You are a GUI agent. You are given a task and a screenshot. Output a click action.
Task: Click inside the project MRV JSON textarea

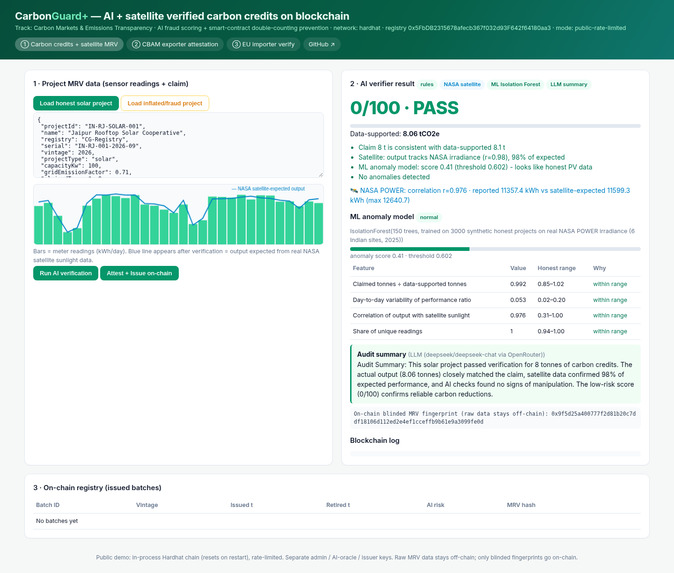coord(178,145)
